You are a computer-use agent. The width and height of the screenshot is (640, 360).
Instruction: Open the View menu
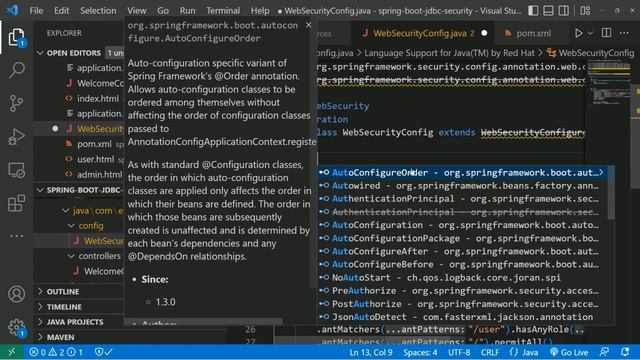coord(136,11)
